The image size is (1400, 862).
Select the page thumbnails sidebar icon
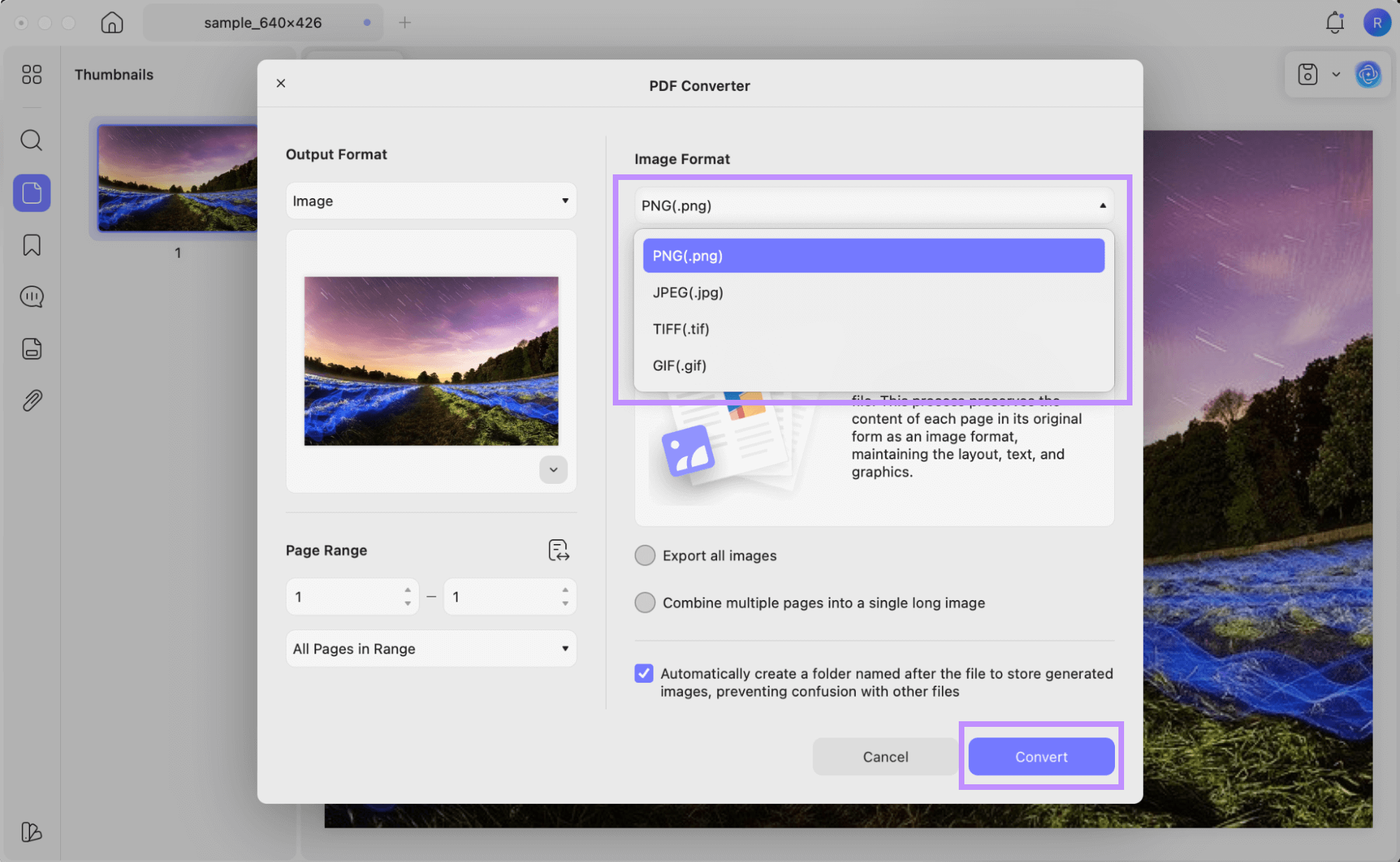(32, 193)
